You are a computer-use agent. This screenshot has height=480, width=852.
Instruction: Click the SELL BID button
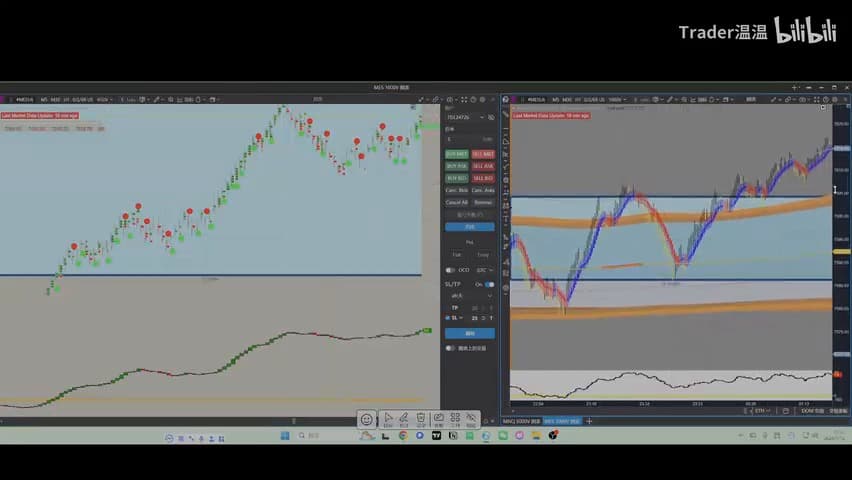[x=483, y=178]
